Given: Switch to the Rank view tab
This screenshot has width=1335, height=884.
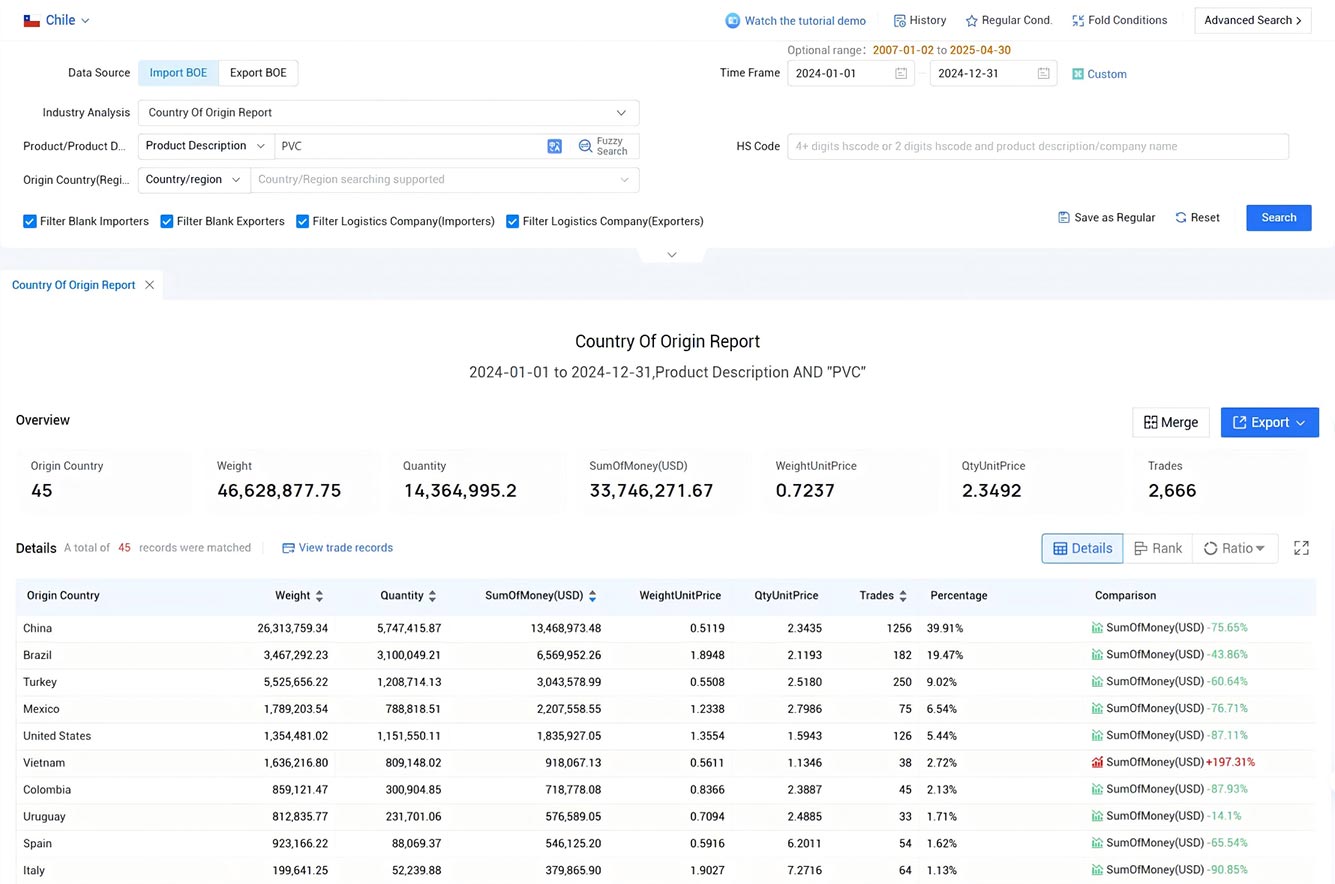Looking at the screenshot, I should click(1157, 548).
